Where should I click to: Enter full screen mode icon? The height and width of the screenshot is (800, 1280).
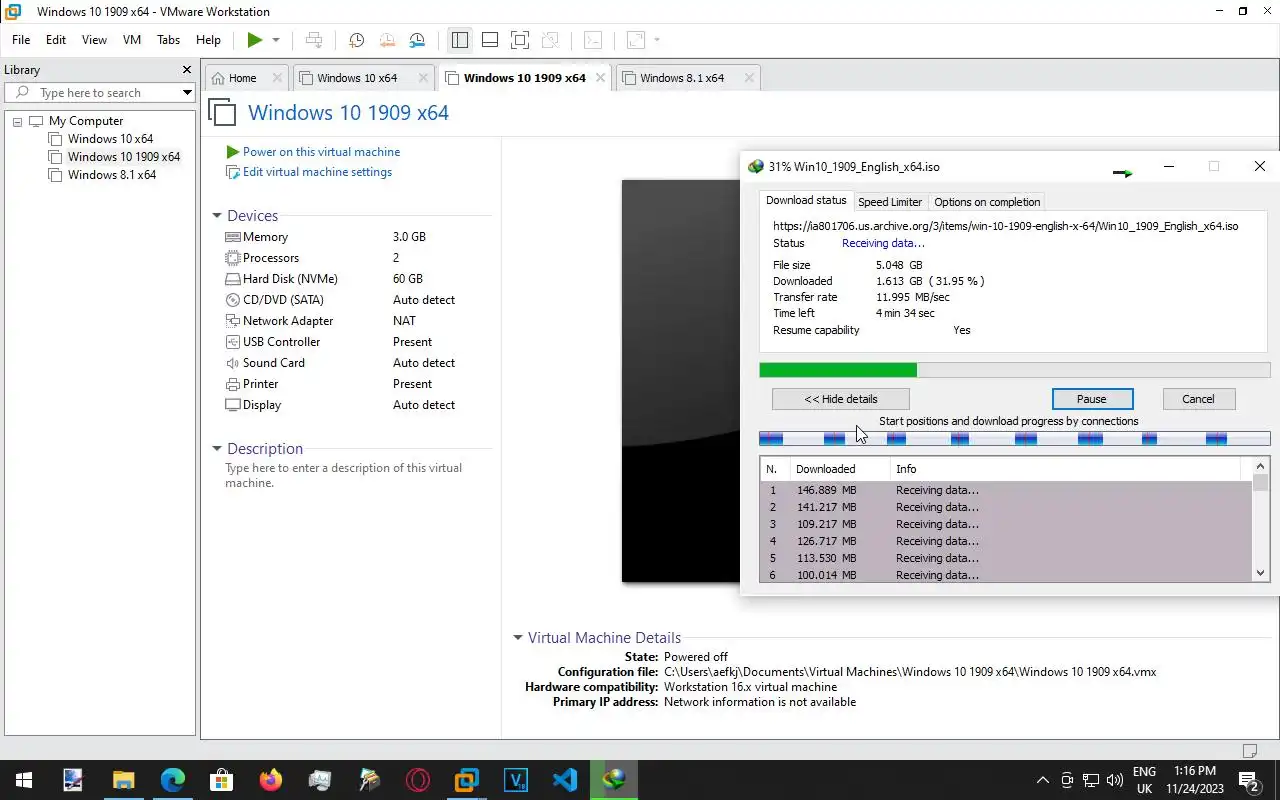click(520, 40)
